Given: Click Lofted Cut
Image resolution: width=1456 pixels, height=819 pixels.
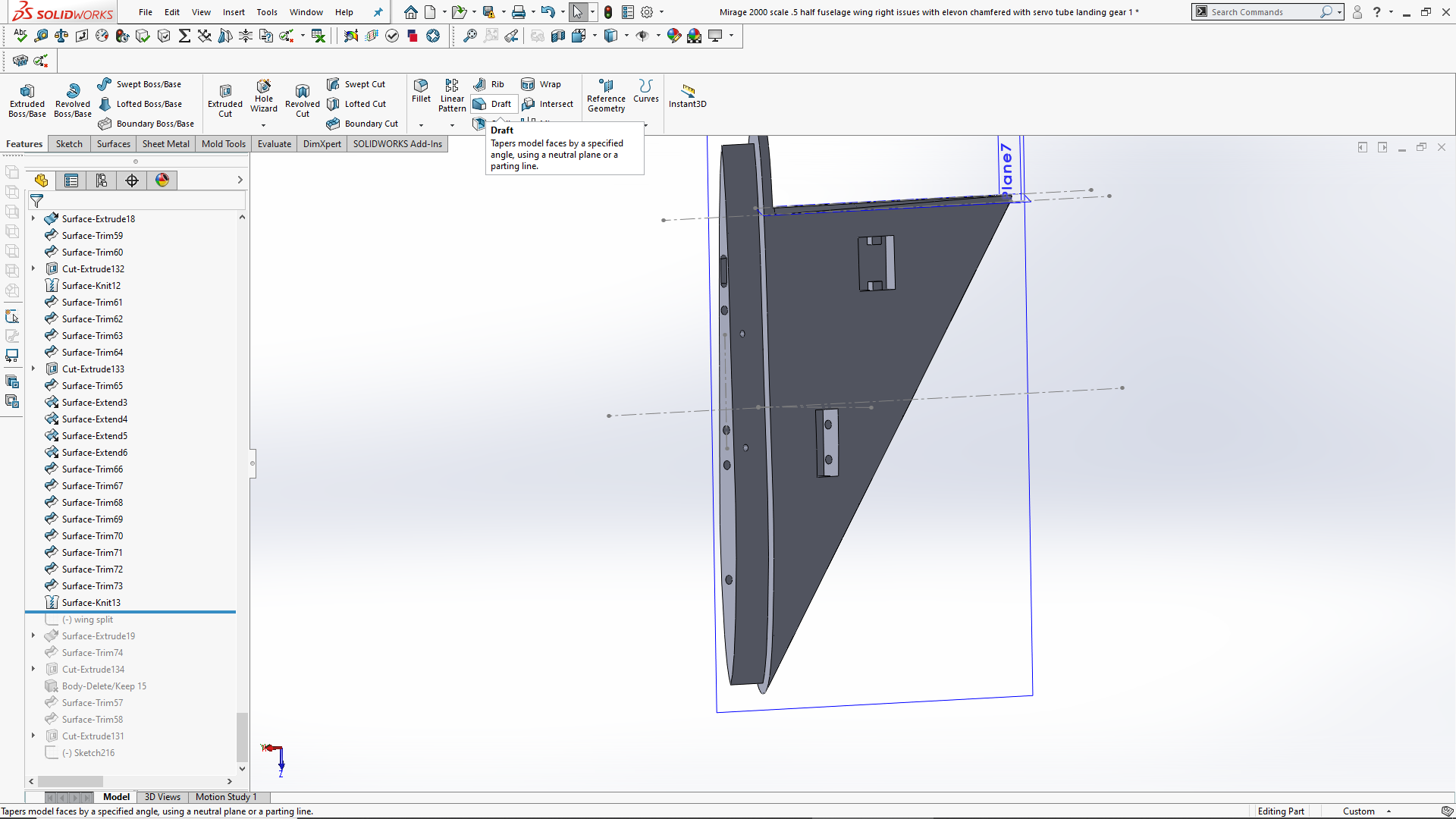Looking at the screenshot, I should click(x=356, y=104).
